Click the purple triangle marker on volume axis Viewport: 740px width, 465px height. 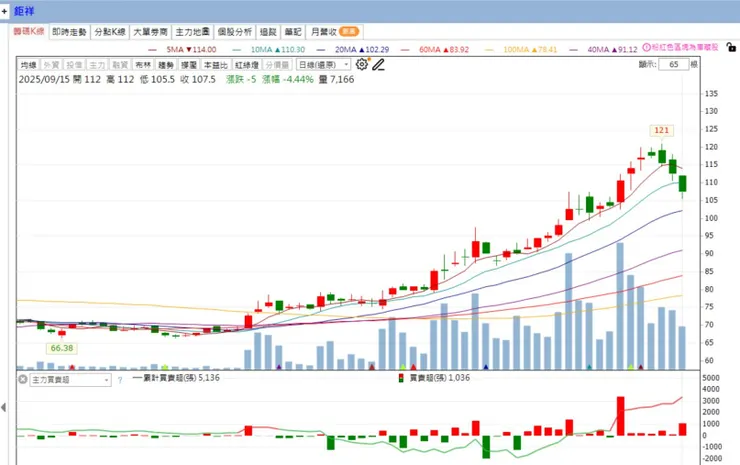point(279,367)
